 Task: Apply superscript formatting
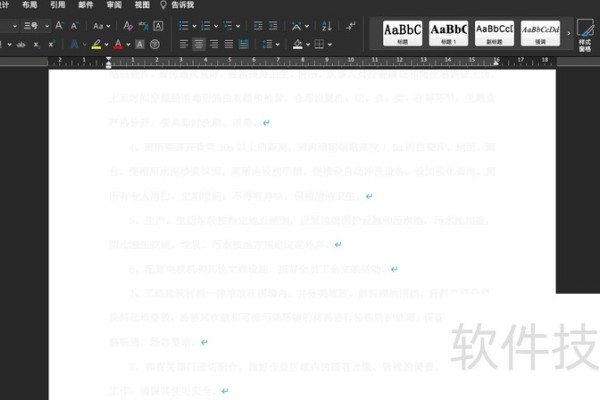51,45
